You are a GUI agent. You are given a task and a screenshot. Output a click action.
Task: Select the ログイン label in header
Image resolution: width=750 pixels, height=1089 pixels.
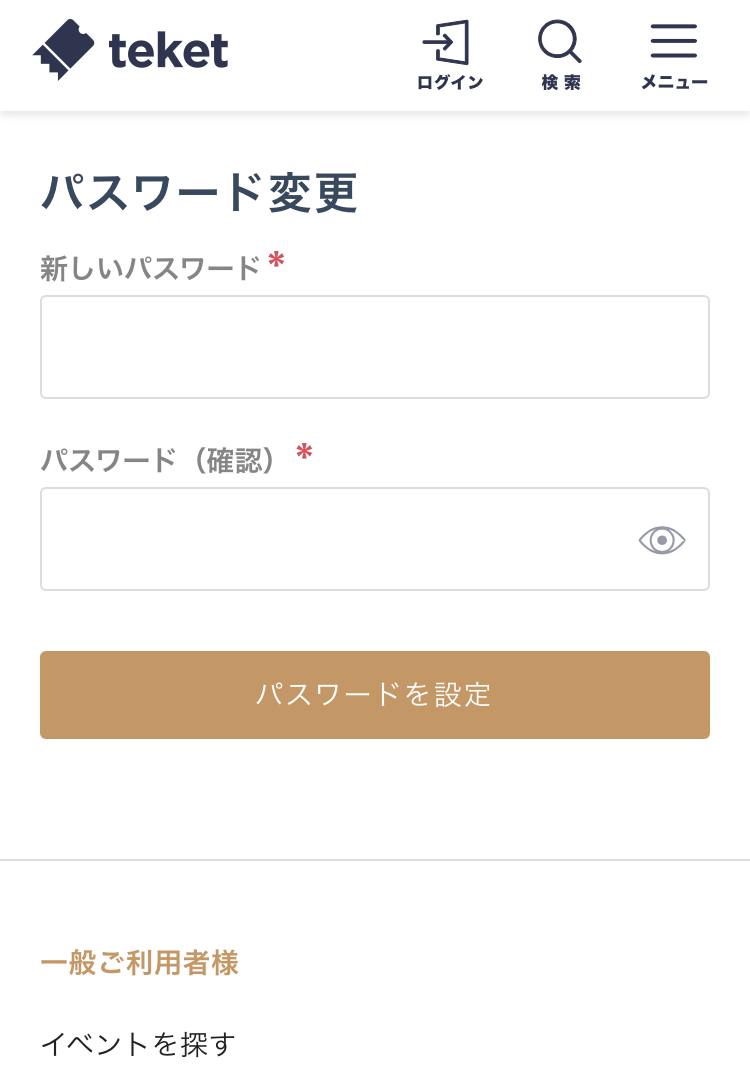pos(449,82)
